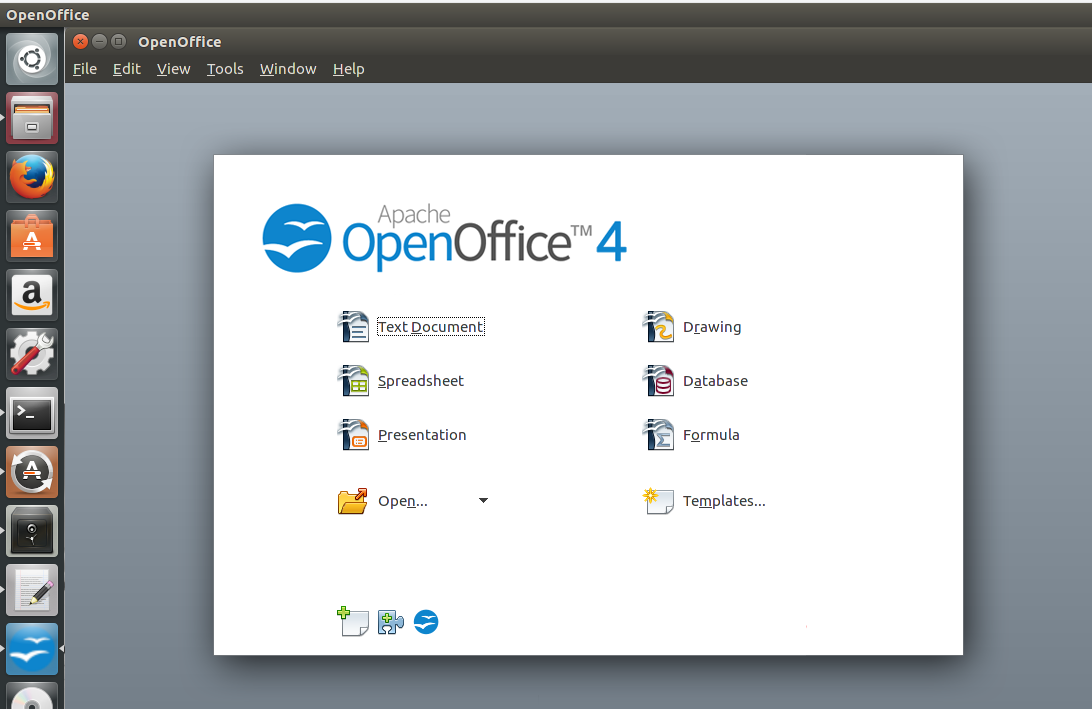1092x709 pixels.
Task: Create a new Formula document
Action: [712, 435]
